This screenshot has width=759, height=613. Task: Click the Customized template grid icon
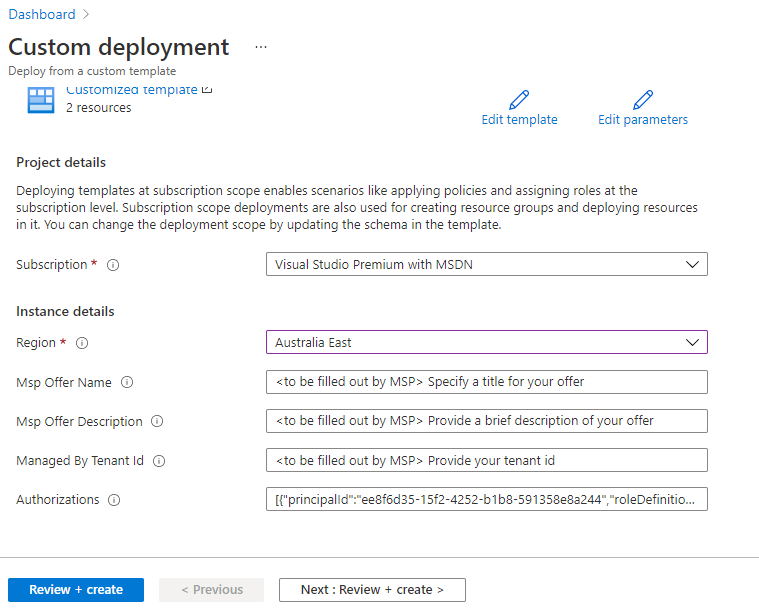[41, 100]
